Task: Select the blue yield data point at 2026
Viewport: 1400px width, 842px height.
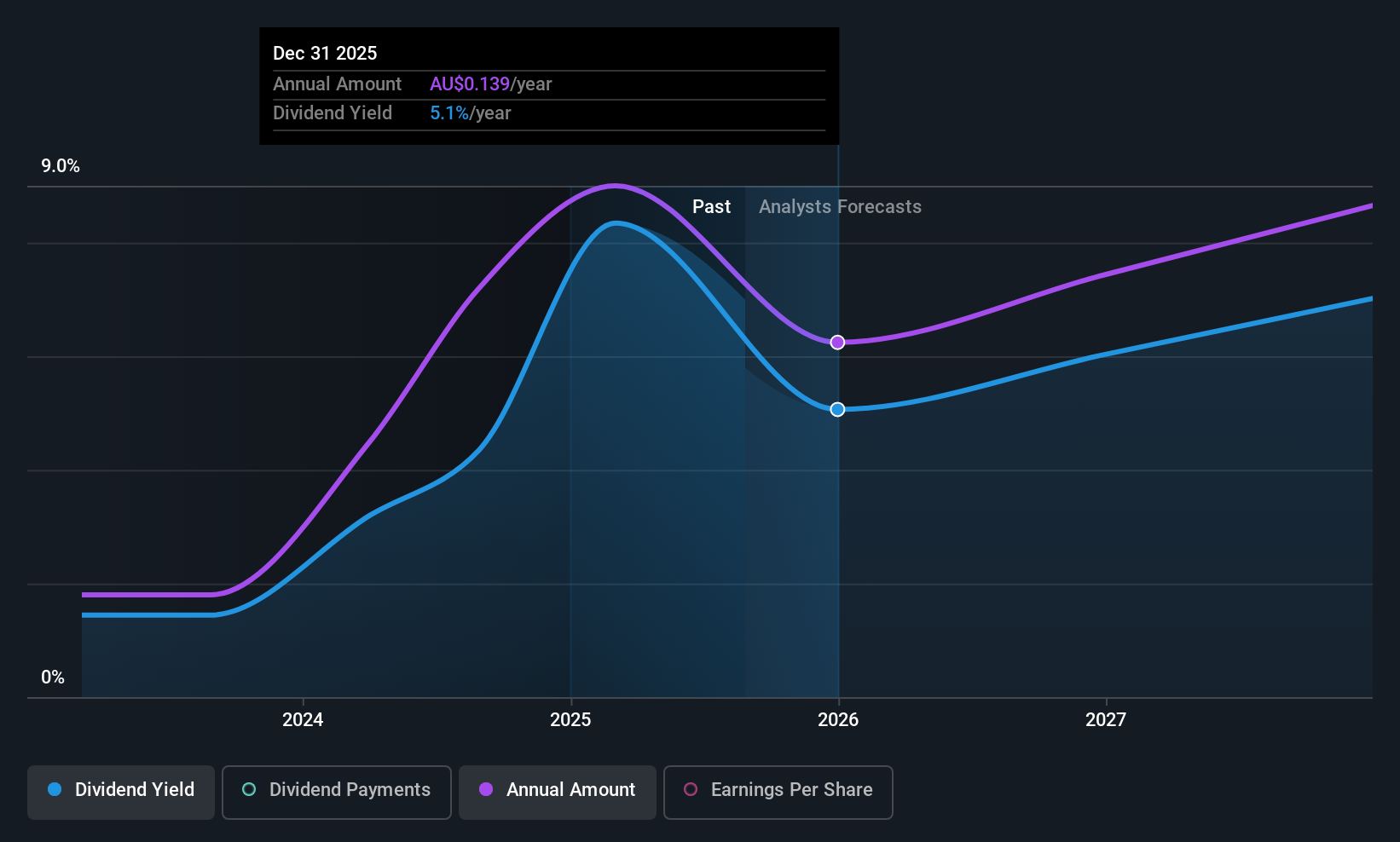Action: tap(837, 409)
